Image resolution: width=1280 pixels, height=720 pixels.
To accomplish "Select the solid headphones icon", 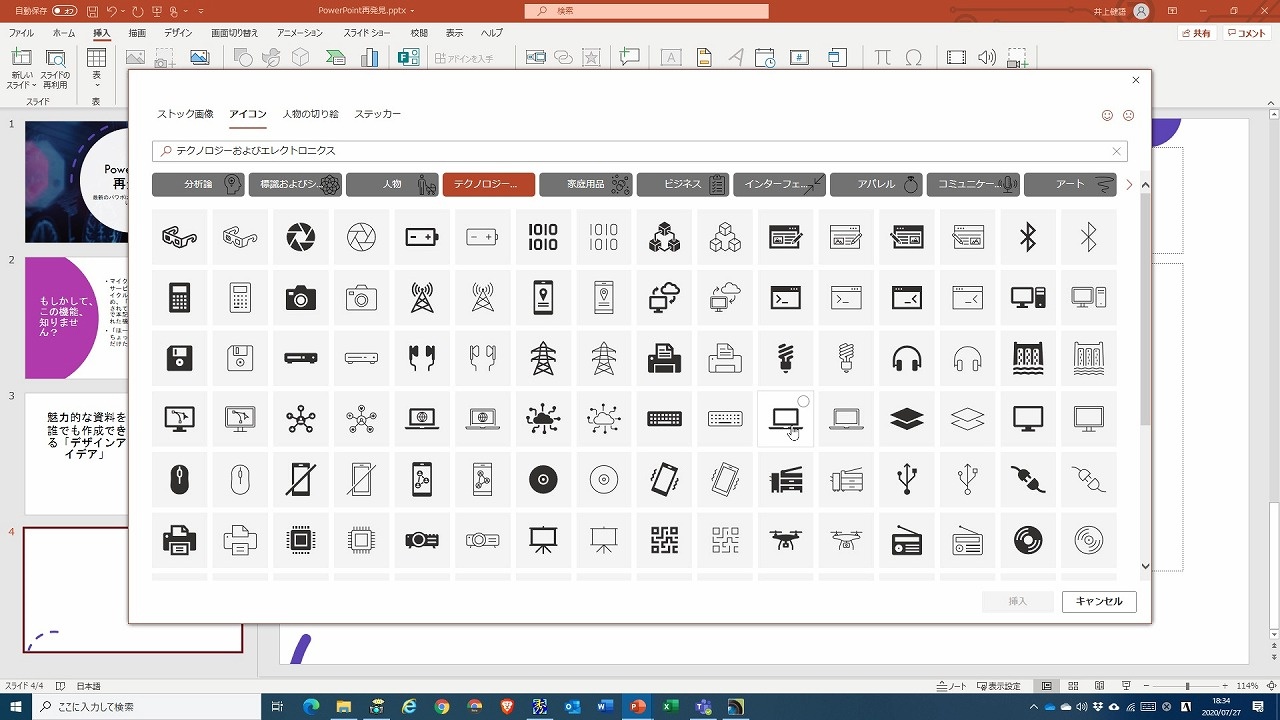I will (x=907, y=358).
